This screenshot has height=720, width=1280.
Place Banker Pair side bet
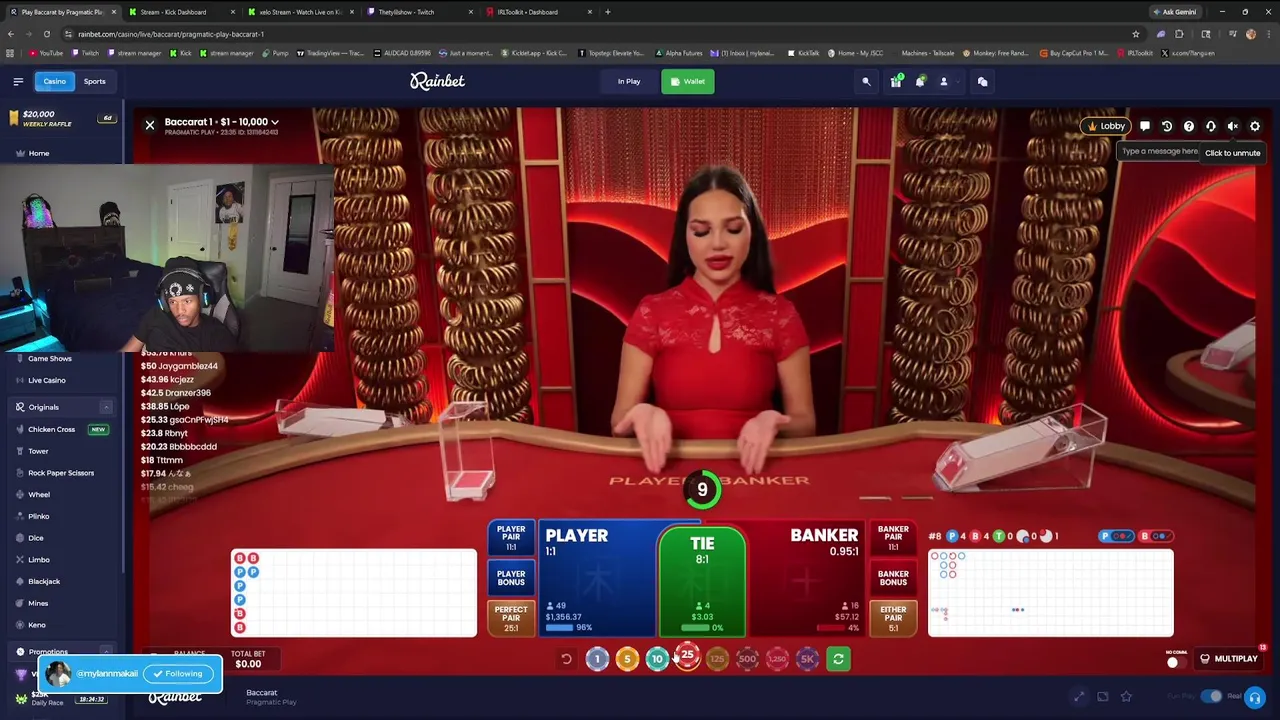pos(893,538)
